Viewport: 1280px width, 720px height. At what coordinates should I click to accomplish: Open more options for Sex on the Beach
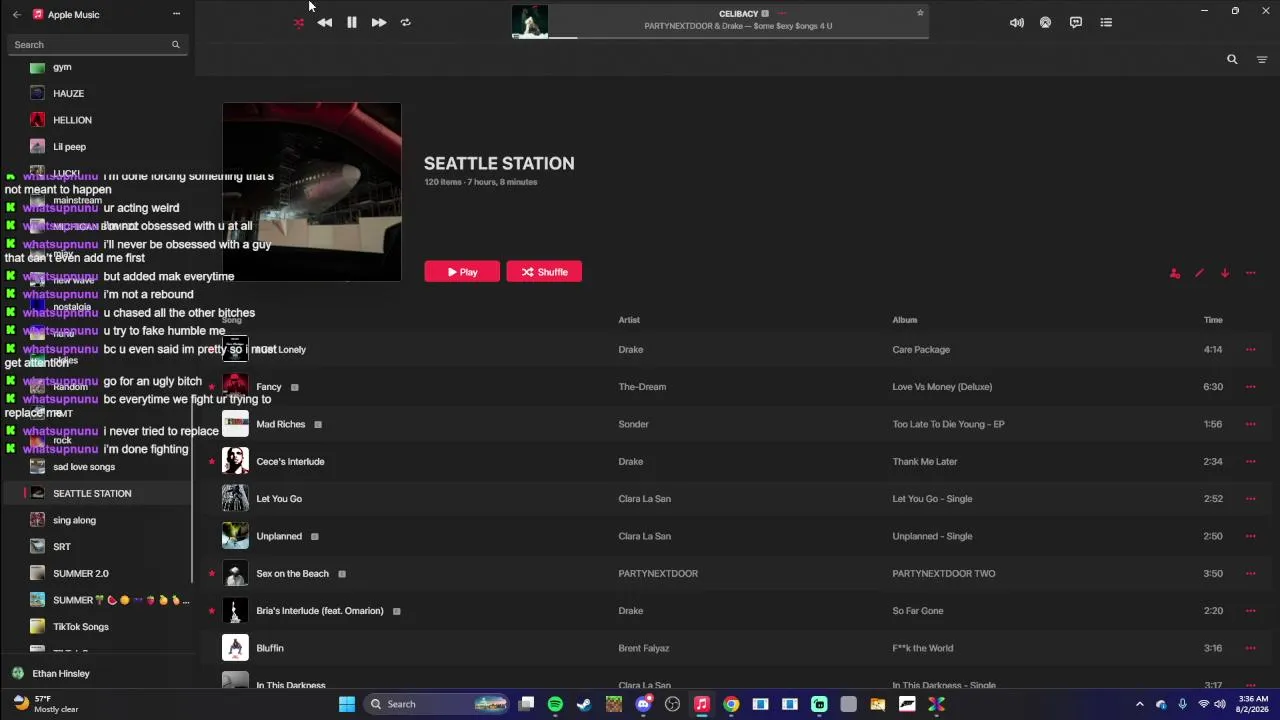pyautogui.click(x=1250, y=574)
